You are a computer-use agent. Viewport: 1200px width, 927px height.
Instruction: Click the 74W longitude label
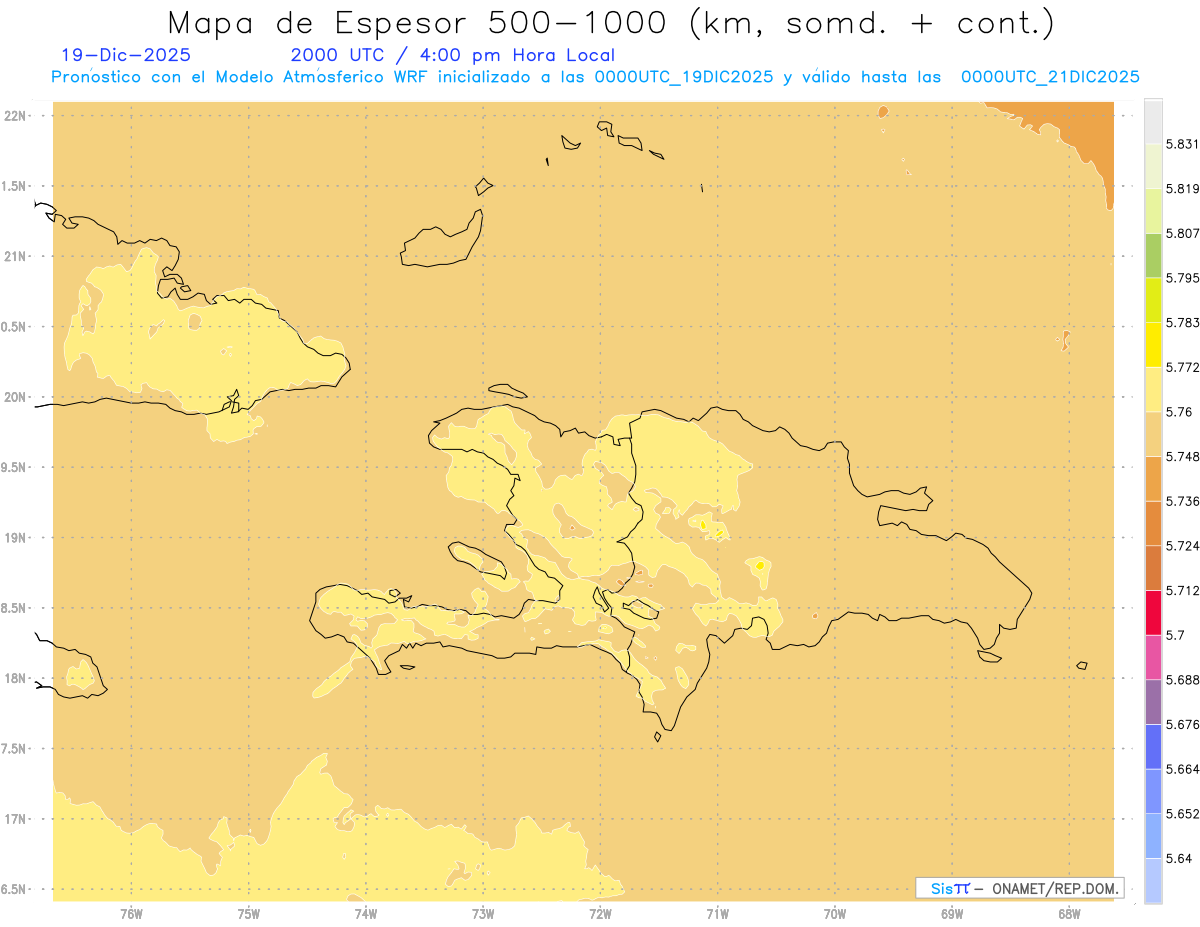pos(366,914)
